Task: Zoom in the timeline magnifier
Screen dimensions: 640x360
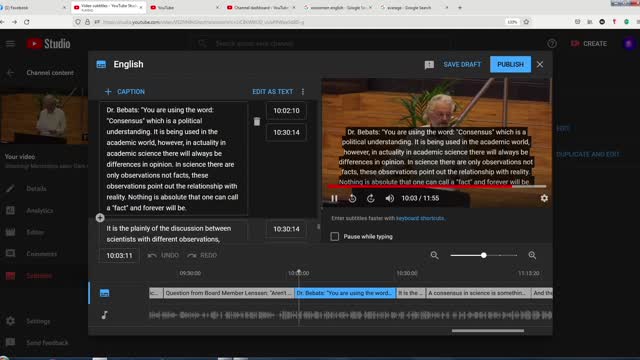Action: pyautogui.click(x=532, y=256)
